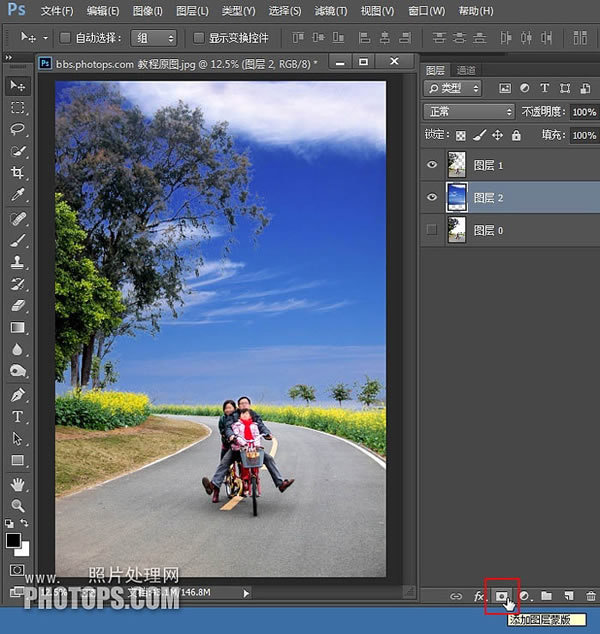The width and height of the screenshot is (600, 634).
Task: Choose the Zoom magnifier tool
Action: (18, 506)
